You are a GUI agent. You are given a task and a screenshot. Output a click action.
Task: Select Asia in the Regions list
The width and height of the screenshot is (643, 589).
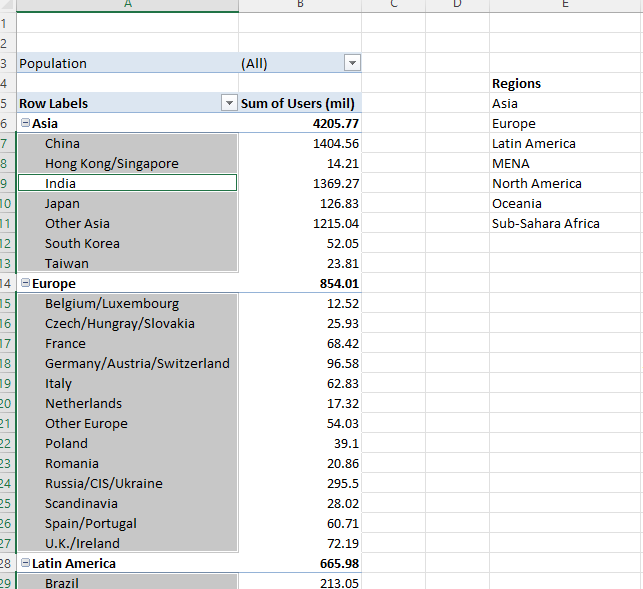coord(505,103)
